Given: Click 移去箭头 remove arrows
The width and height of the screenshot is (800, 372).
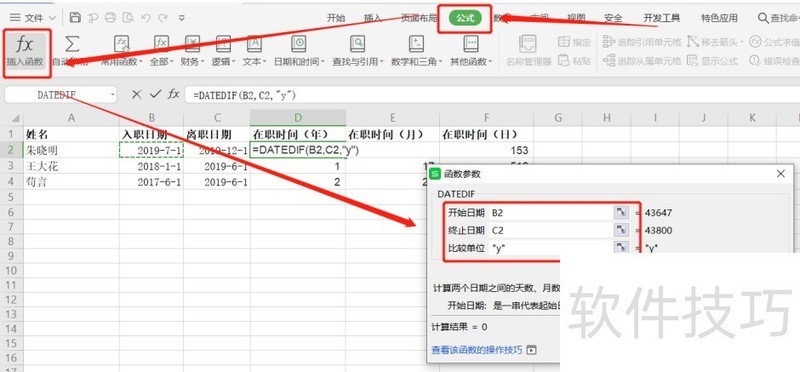Looking at the screenshot, I should point(715,42).
